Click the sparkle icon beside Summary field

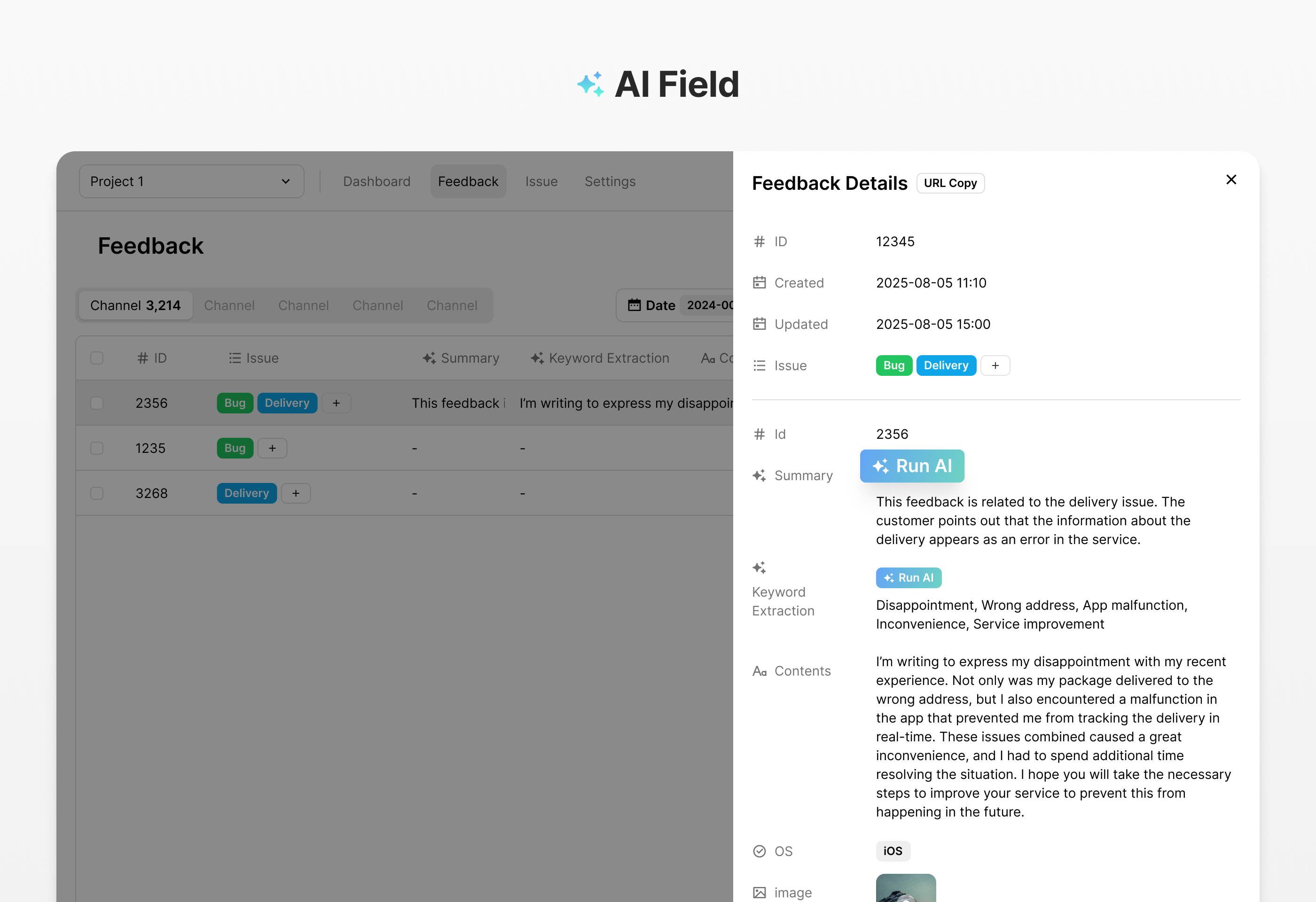pyautogui.click(x=759, y=475)
